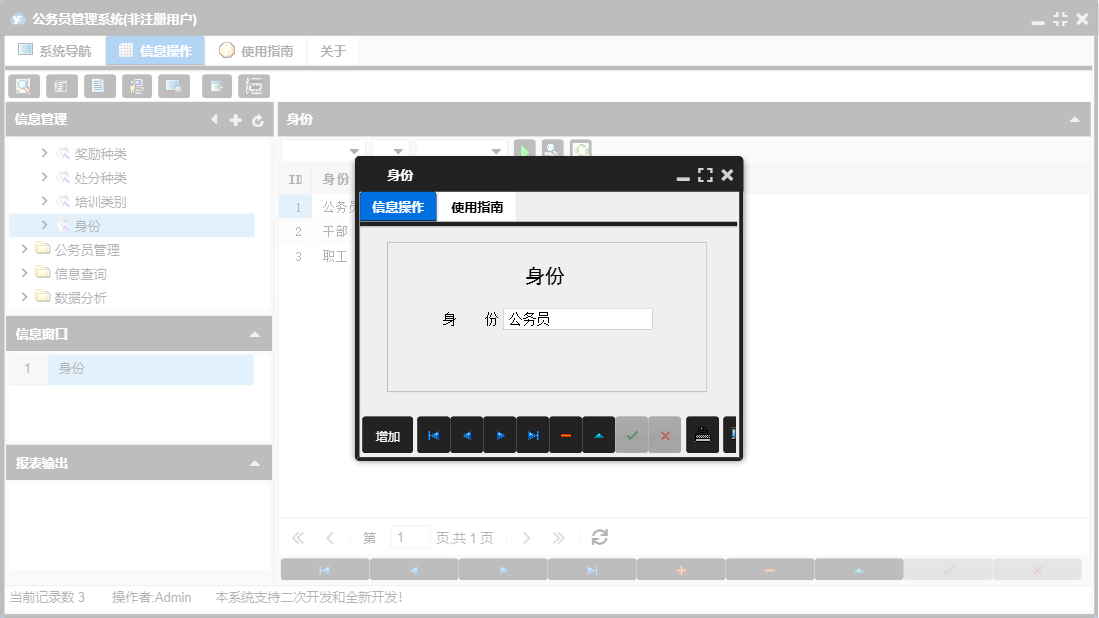Click the print icon in the dialog toolbar
The image size is (1099, 618).
(702, 434)
